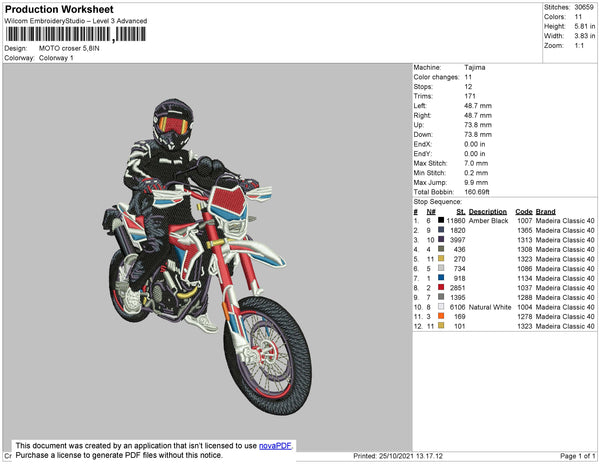
Task: Select the width value 3.83 in
Action: [x=585, y=36]
